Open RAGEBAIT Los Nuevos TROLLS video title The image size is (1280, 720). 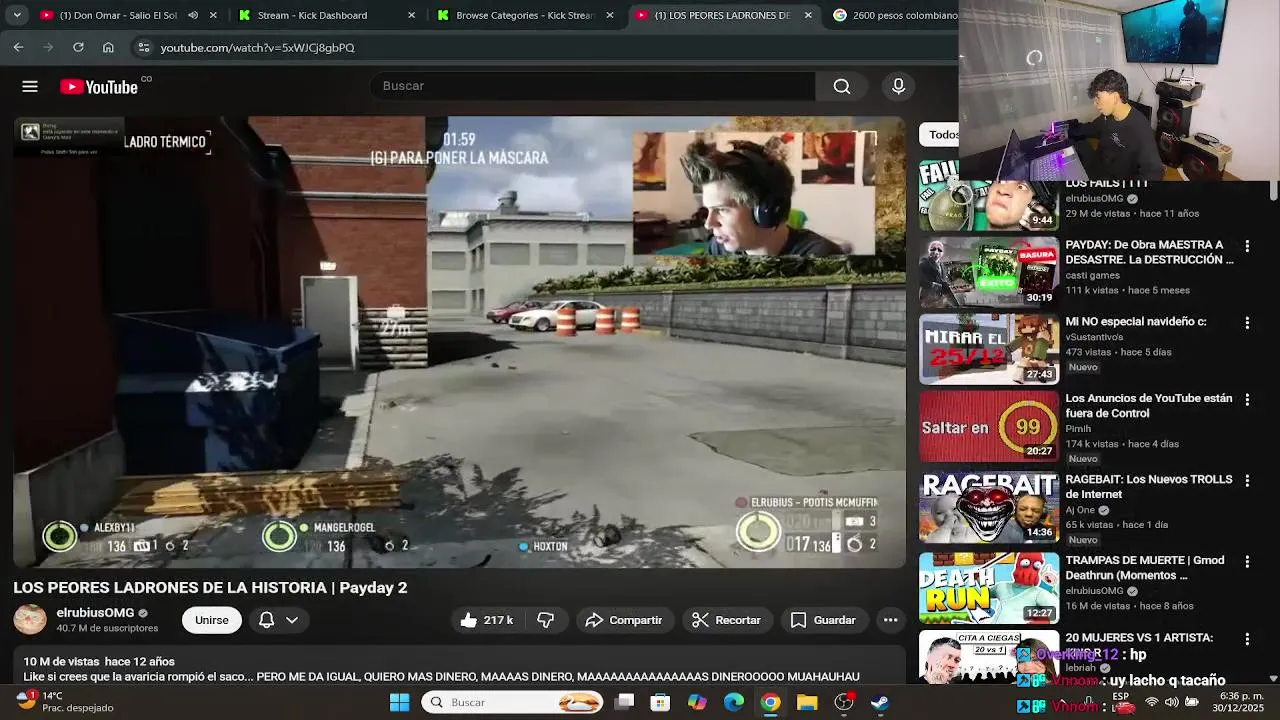(x=1148, y=487)
